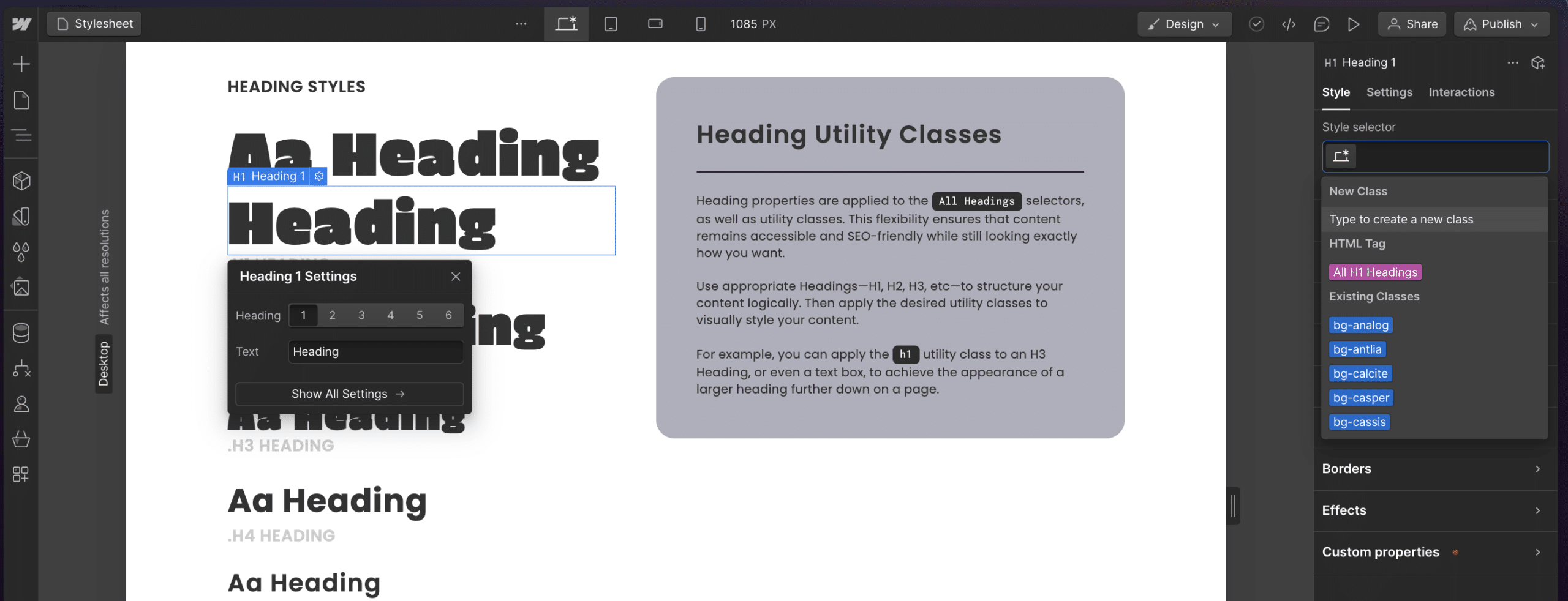
Task: Open the Stylesheet page selector
Action: [x=94, y=24]
